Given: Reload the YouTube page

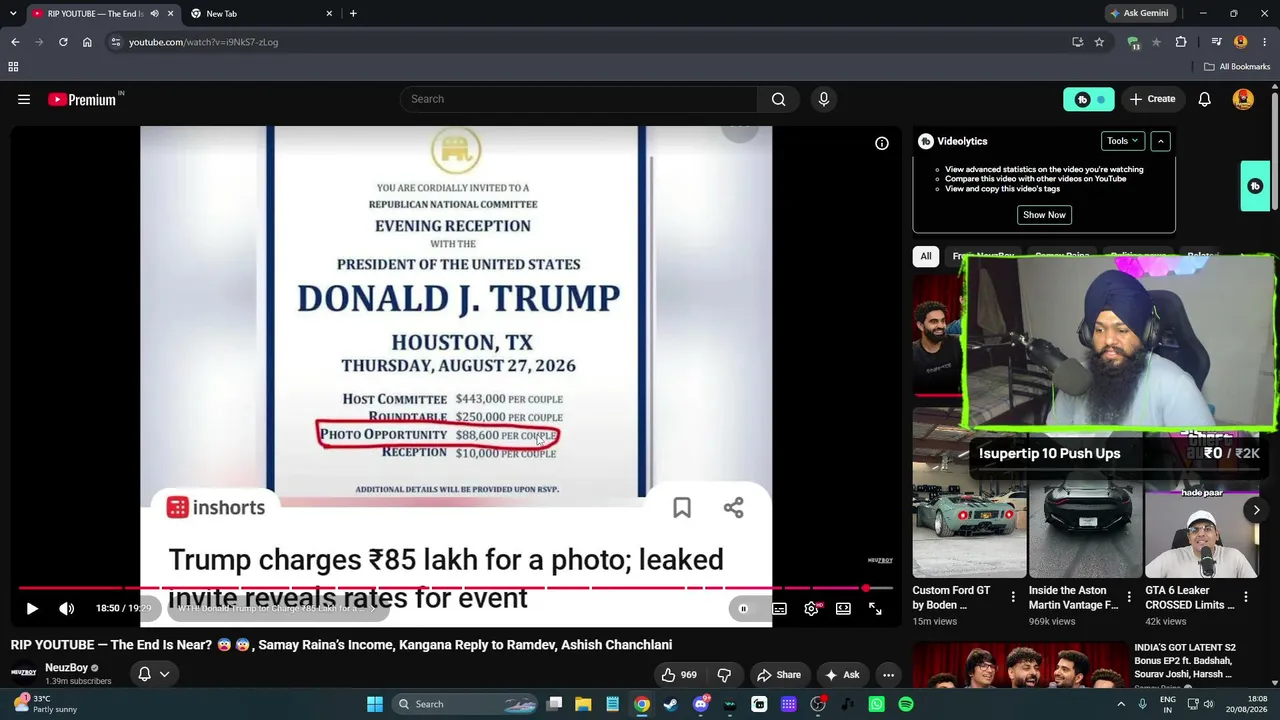Looking at the screenshot, I should 63,42.
